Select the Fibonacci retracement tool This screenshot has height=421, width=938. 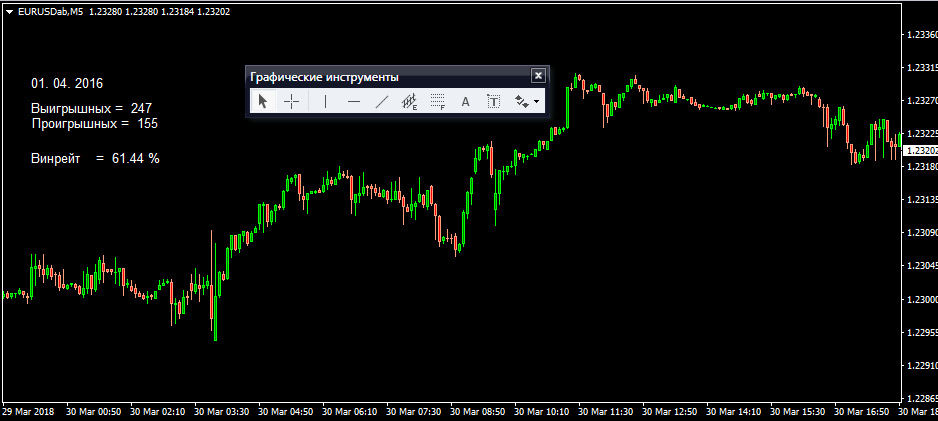438,102
